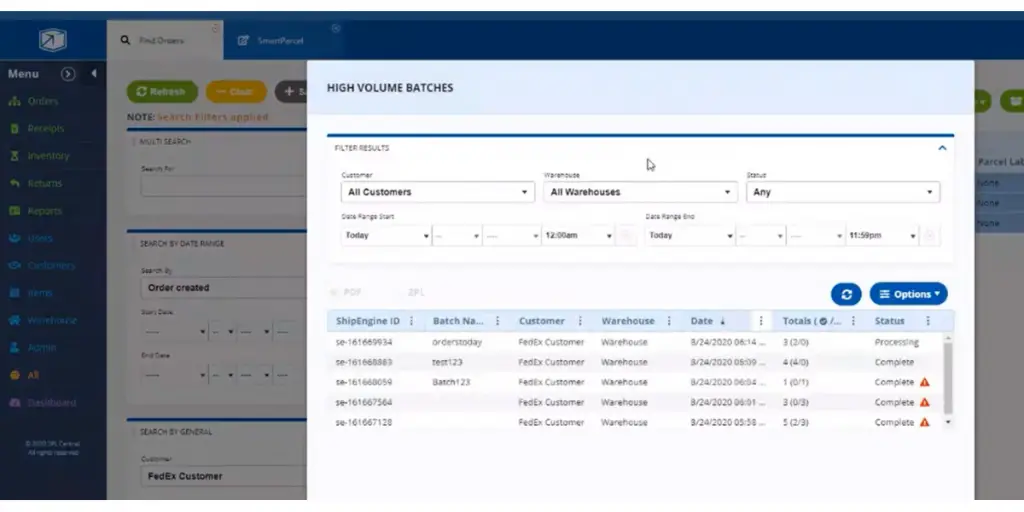Click the Orders icon in the sidebar
The image size is (1024, 512).
click(x=14, y=101)
